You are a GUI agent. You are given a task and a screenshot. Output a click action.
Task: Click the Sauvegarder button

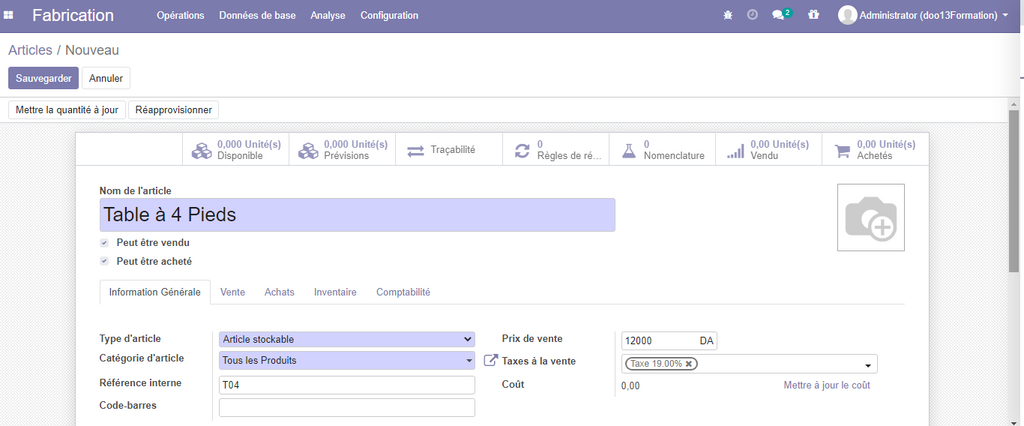coord(42,78)
